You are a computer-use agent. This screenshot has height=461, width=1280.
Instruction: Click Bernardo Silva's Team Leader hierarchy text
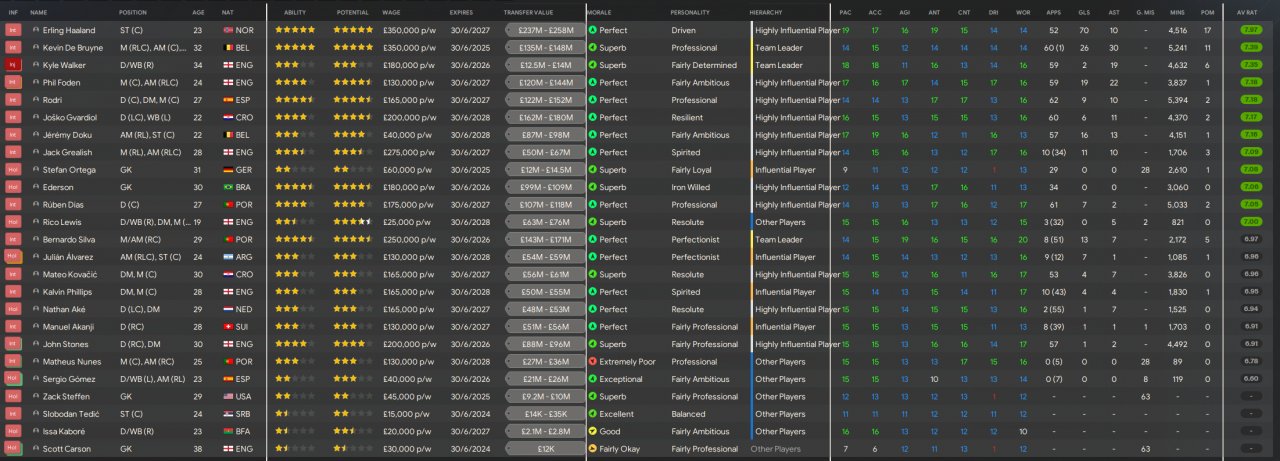point(779,240)
